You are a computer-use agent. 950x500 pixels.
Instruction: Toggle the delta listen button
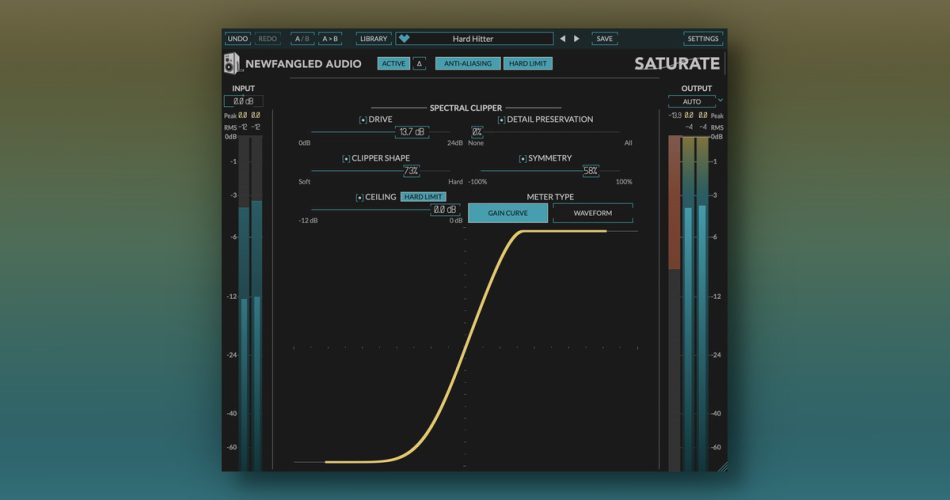(x=420, y=64)
